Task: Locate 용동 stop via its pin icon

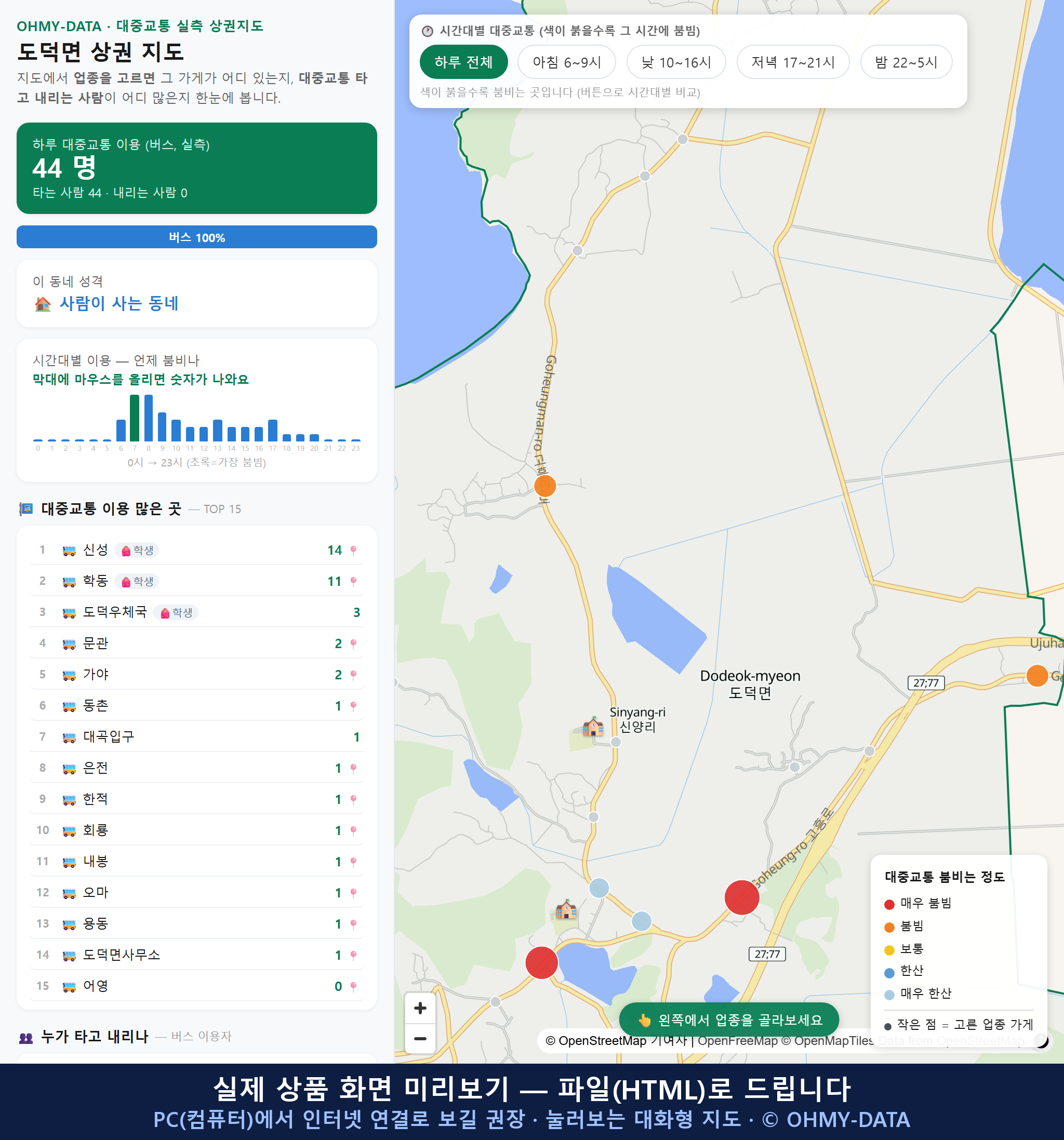Action: click(x=353, y=924)
